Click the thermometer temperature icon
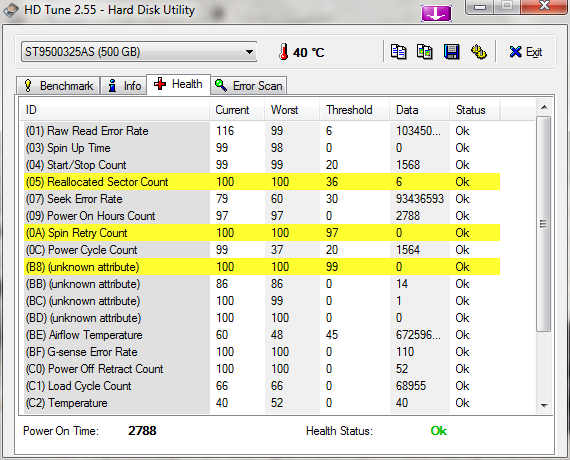The height and width of the screenshot is (460, 570). point(284,52)
